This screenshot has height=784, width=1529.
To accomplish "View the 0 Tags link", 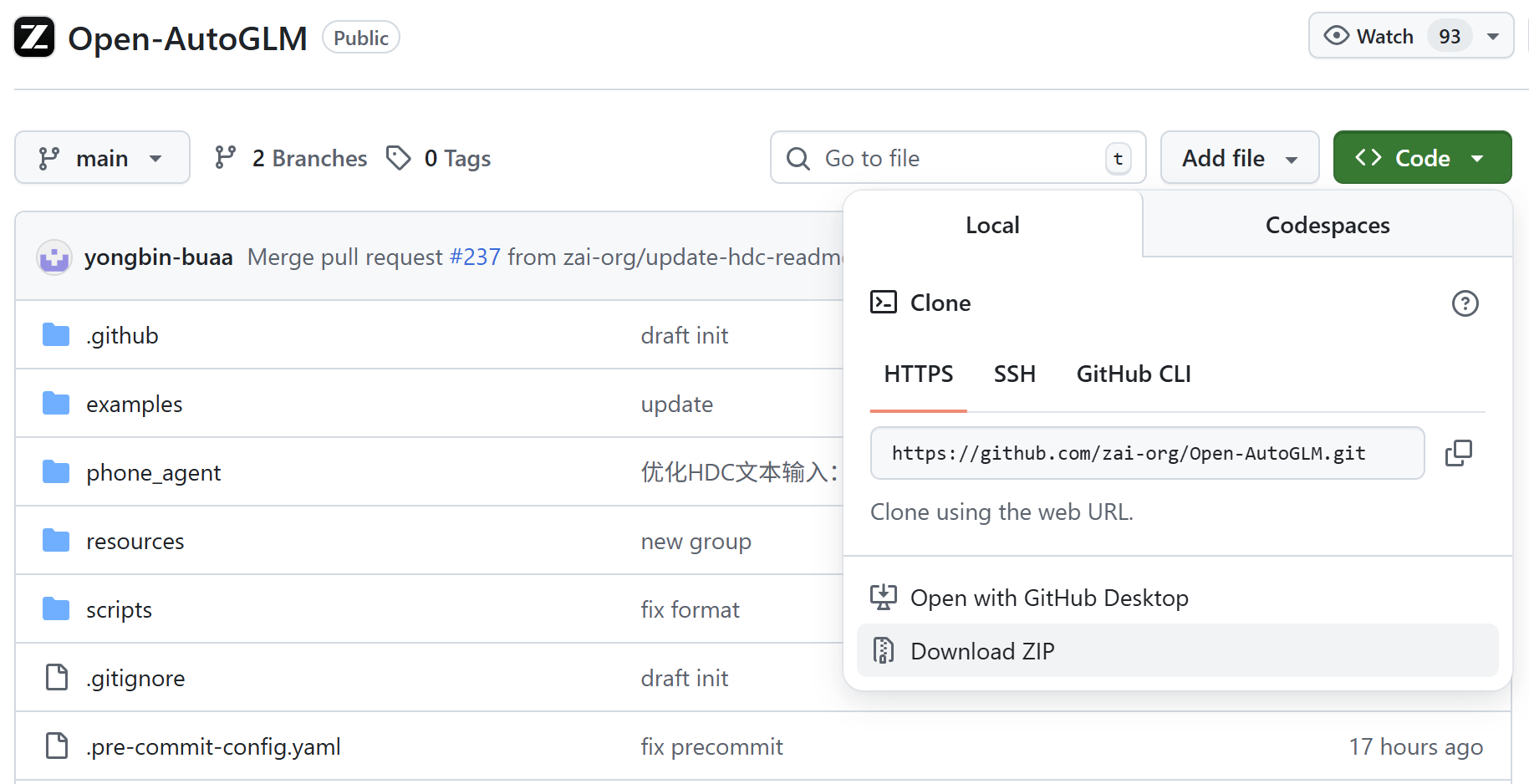I will 439,158.
